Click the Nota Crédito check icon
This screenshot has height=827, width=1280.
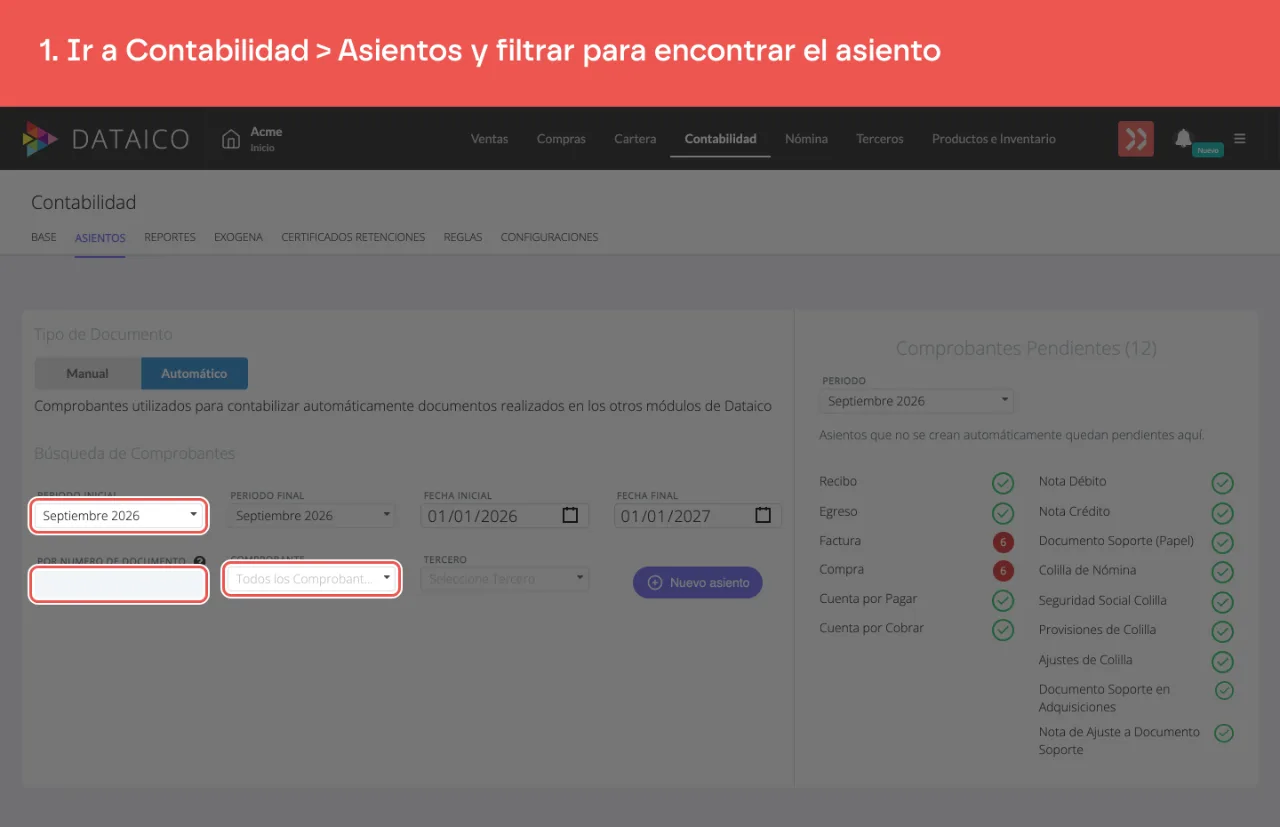pyautogui.click(x=1222, y=513)
